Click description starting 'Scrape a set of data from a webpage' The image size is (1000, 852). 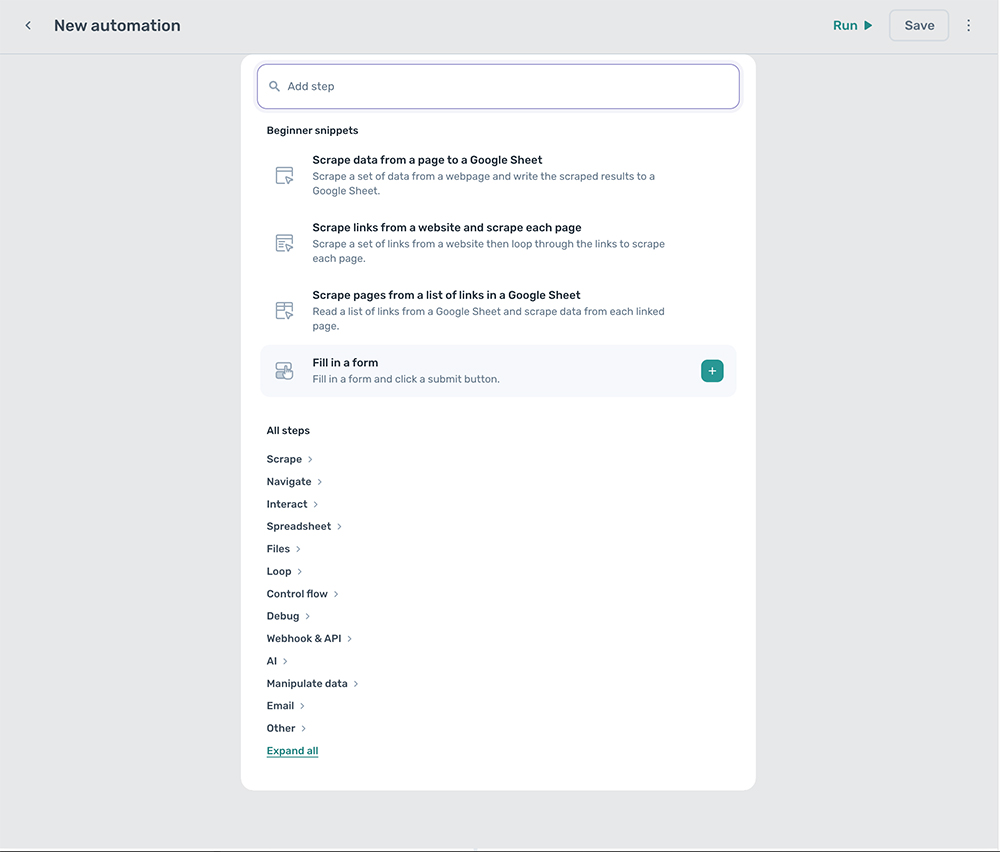483,183
